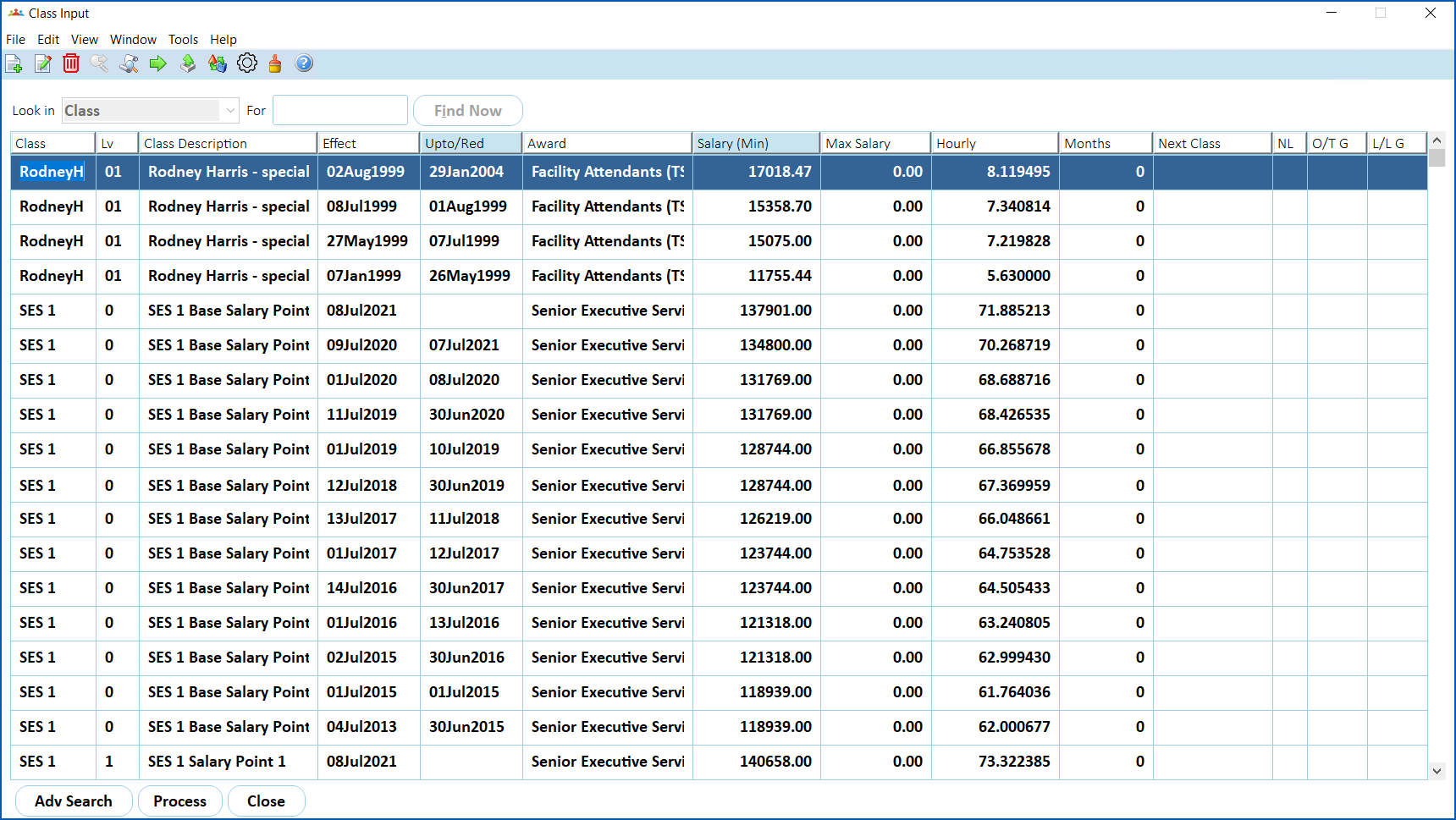
Task: Open the File menu
Action: tap(15, 40)
